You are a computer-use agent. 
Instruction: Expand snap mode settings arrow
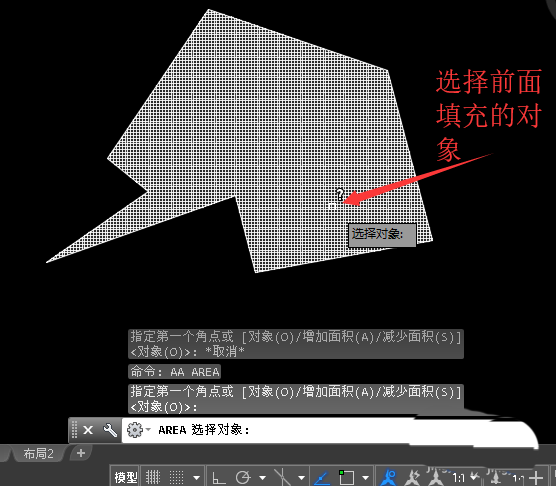pyautogui.click(x=196, y=478)
